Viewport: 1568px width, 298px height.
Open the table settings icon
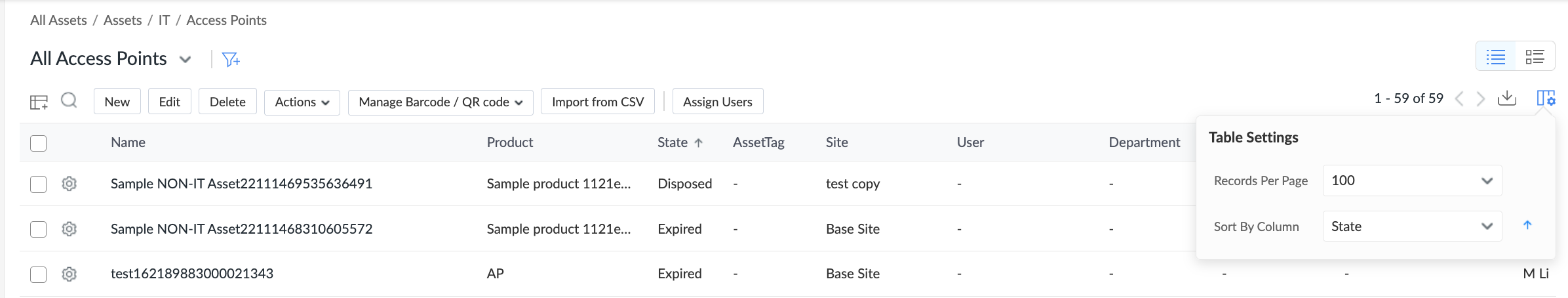pyautogui.click(x=1546, y=98)
